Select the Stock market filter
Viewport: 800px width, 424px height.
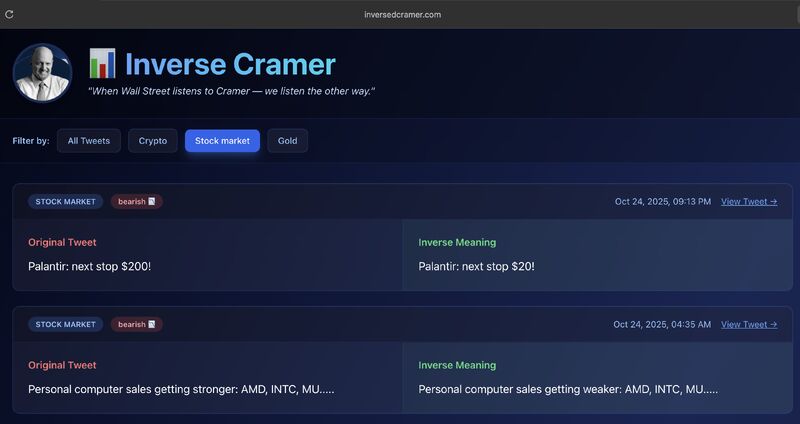222,141
